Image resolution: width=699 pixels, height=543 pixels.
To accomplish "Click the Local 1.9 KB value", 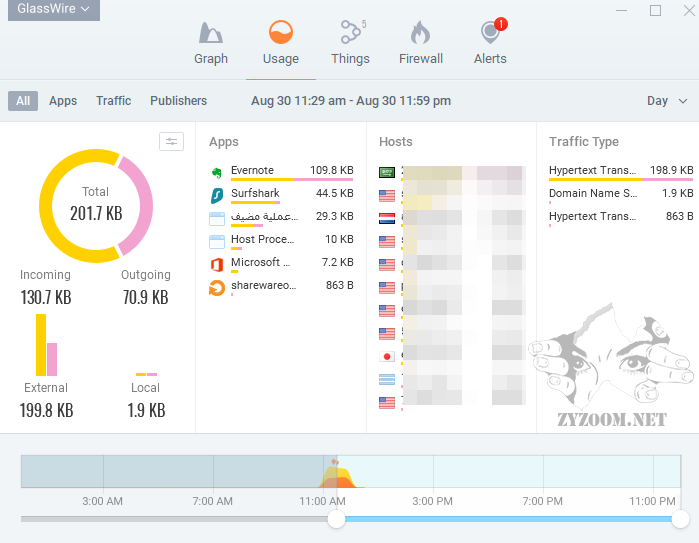I will coord(146,410).
